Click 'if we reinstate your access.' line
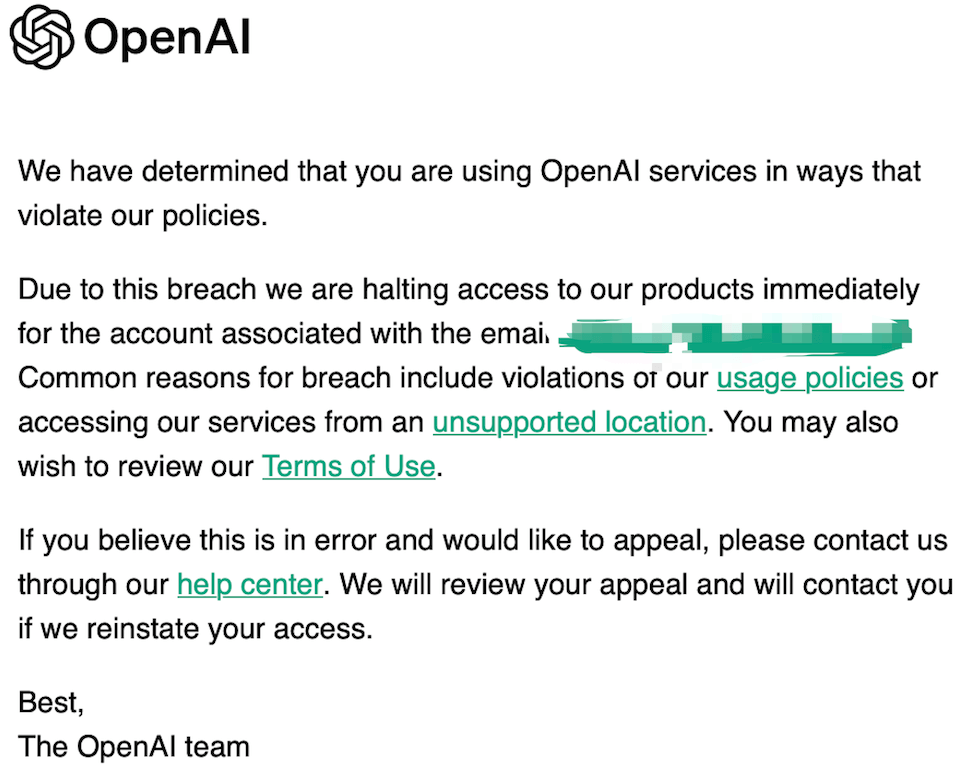This screenshot has height=764, width=970. 195,629
